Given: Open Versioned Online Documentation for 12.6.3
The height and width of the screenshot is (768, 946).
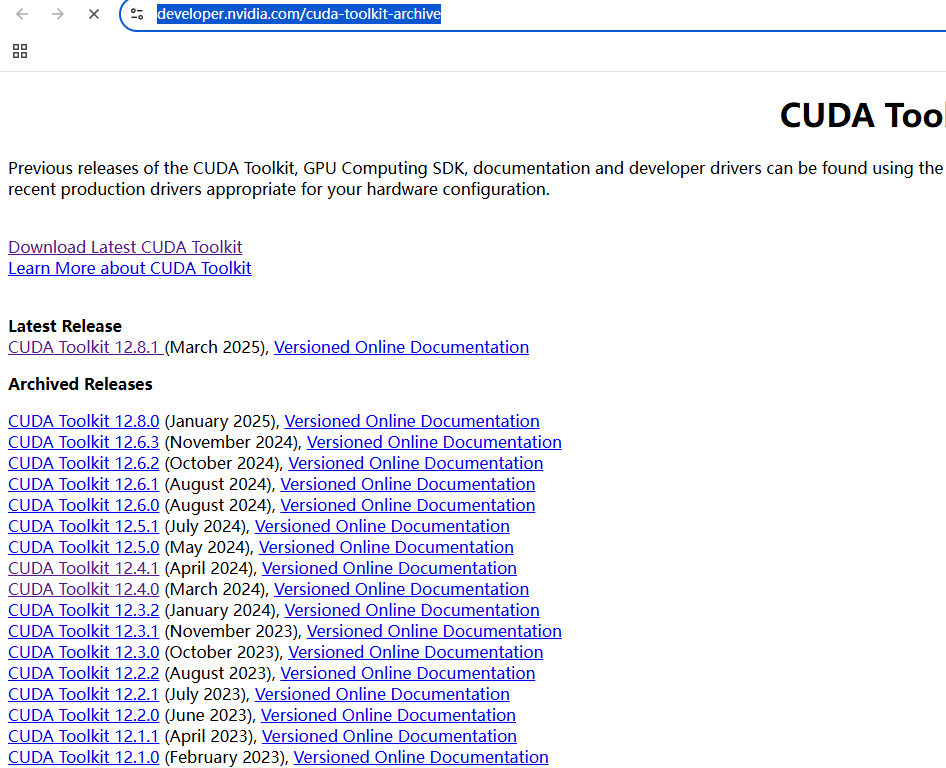Looking at the screenshot, I should 434,442.
